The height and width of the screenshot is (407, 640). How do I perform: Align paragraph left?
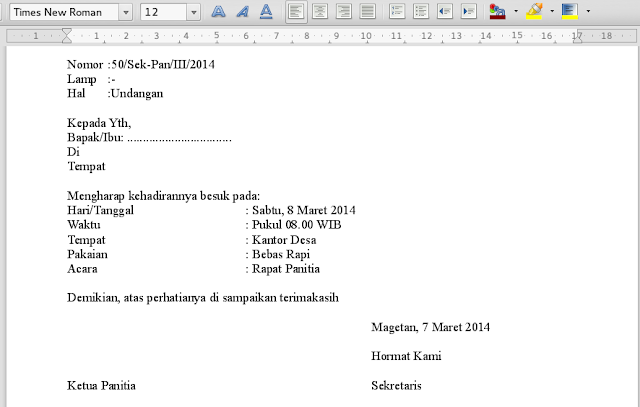[x=296, y=11]
